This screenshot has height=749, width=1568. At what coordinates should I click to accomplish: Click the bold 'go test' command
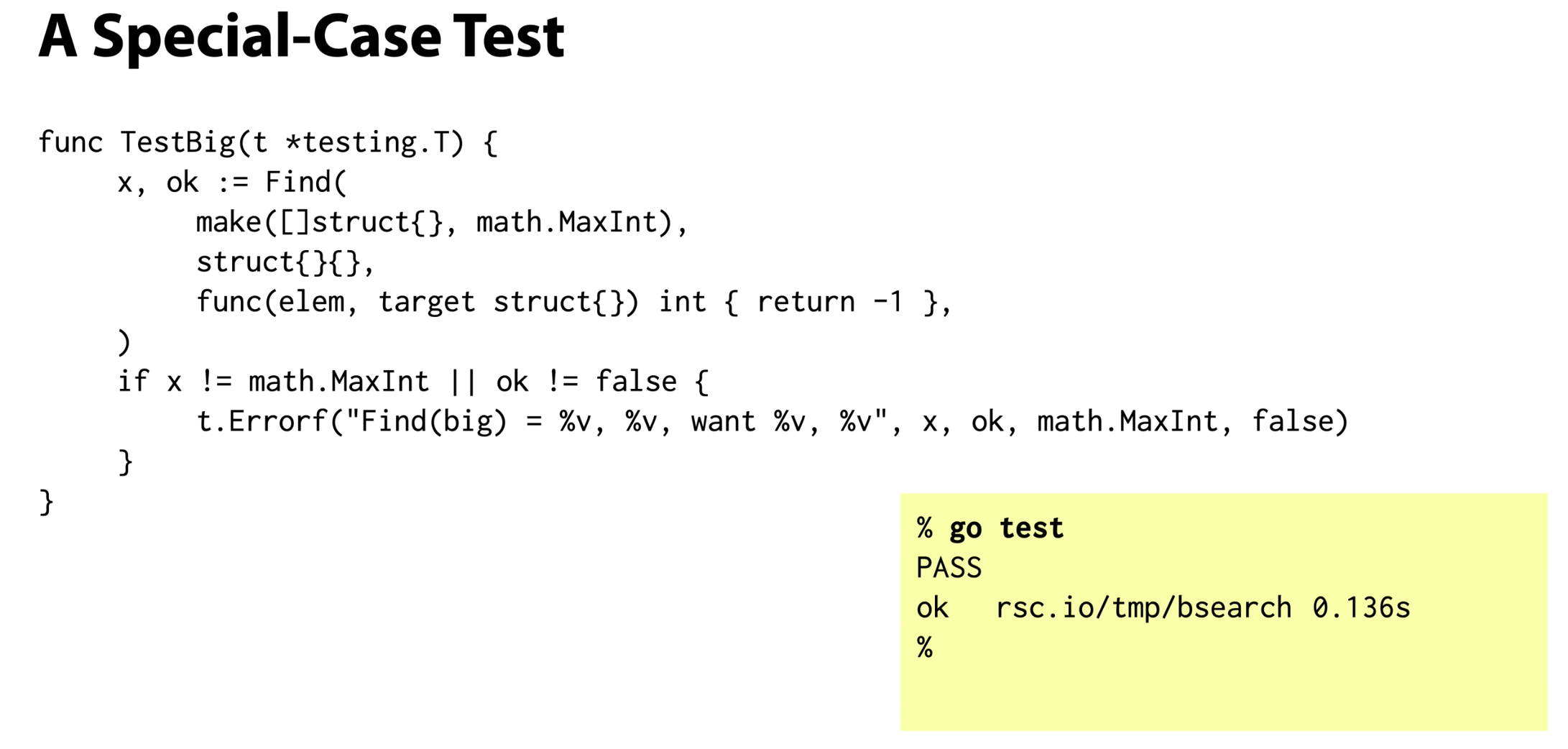(1006, 528)
